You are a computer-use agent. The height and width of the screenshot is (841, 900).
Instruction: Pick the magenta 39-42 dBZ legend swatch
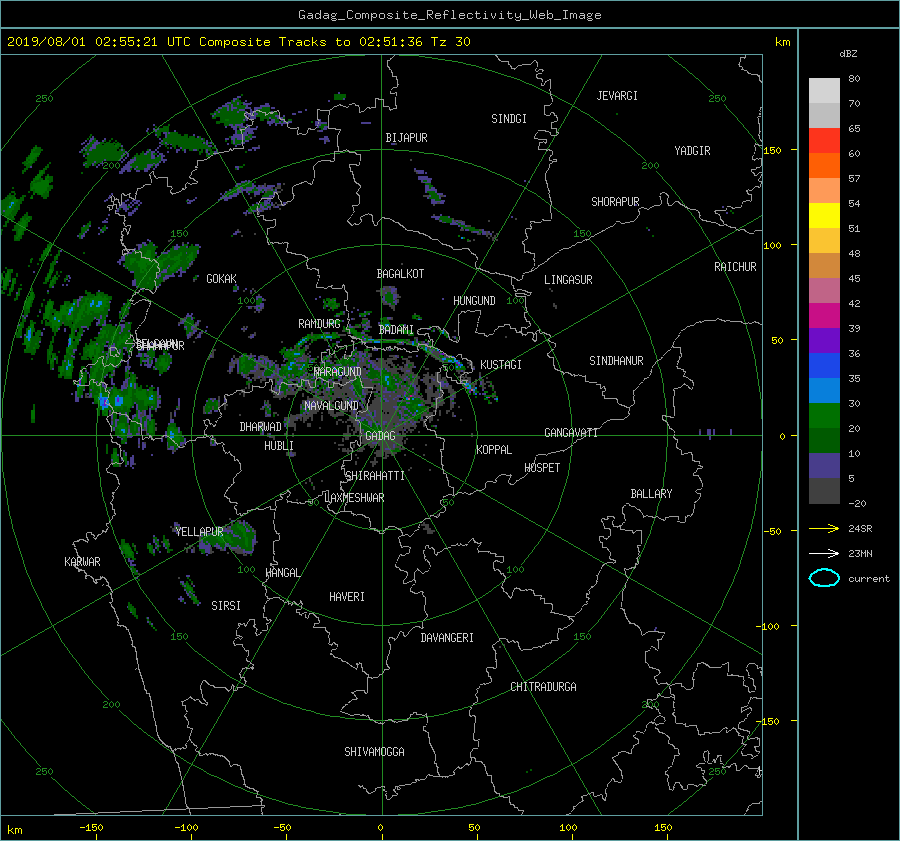(x=824, y=316)
